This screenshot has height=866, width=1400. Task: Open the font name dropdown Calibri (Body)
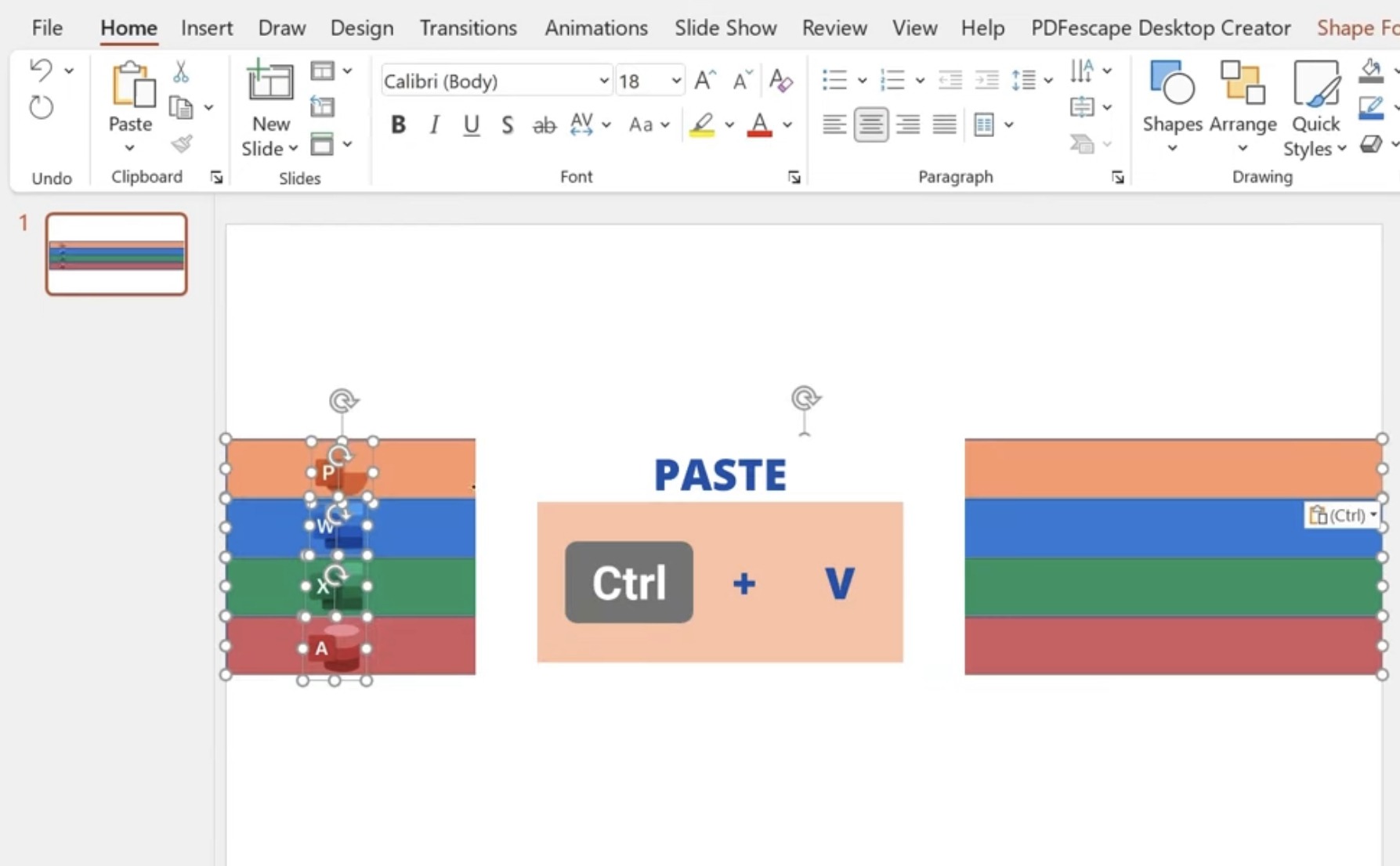point(603,81)
